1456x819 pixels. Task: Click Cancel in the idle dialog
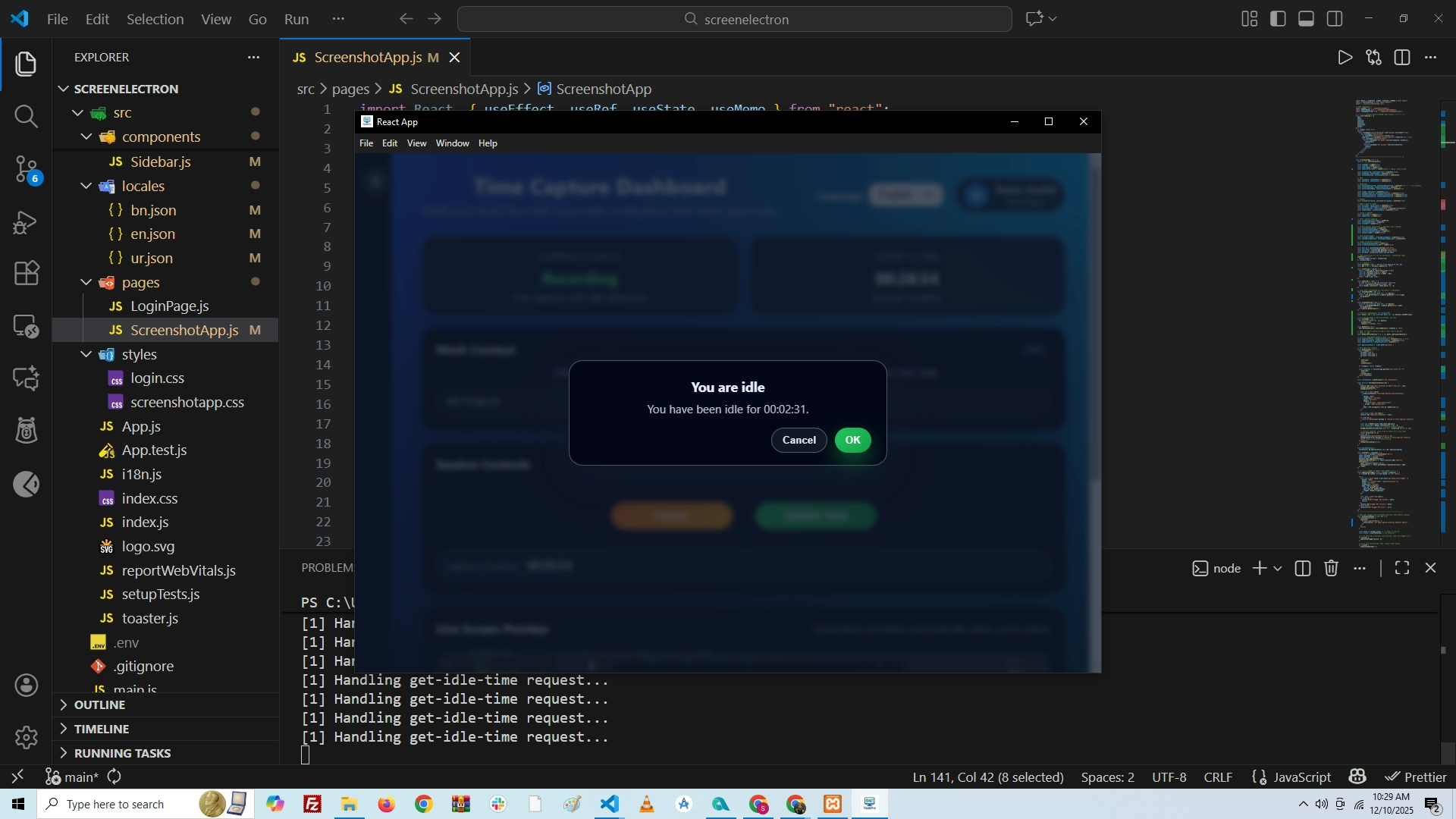pos(799,440)
